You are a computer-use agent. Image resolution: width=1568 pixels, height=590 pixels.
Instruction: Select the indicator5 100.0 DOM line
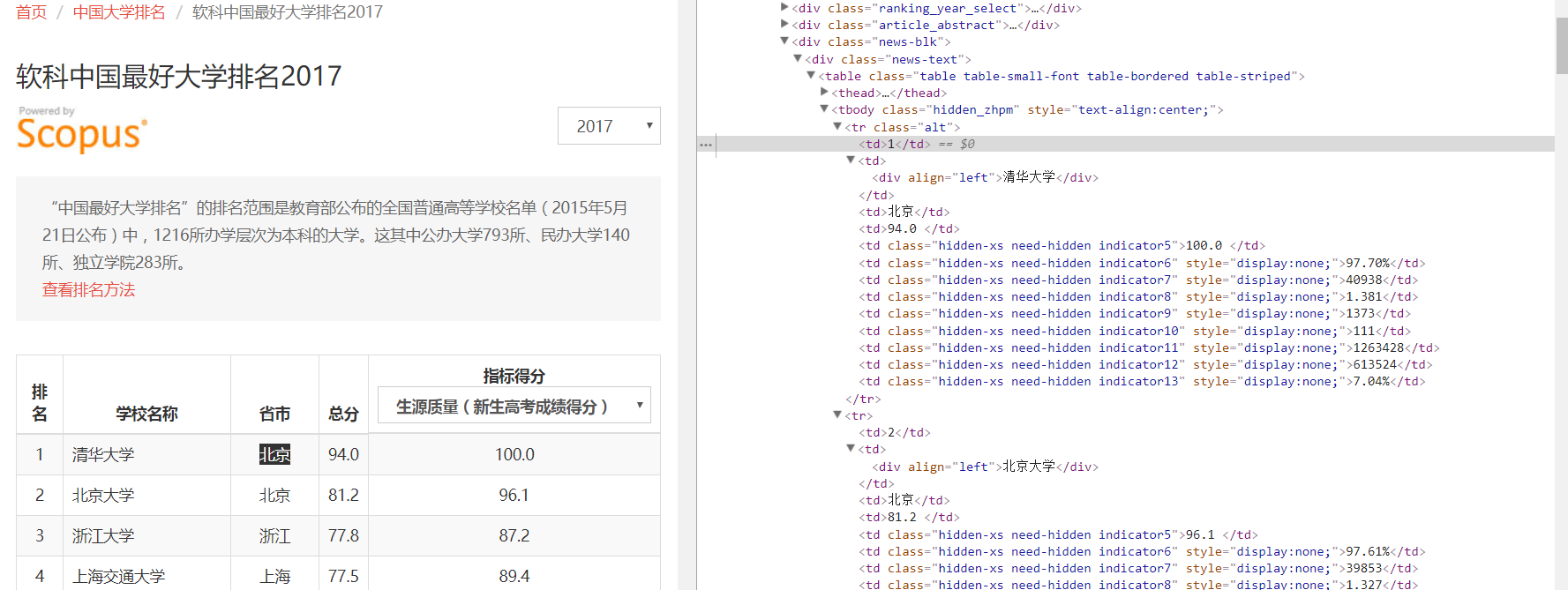click(1062, 245)
